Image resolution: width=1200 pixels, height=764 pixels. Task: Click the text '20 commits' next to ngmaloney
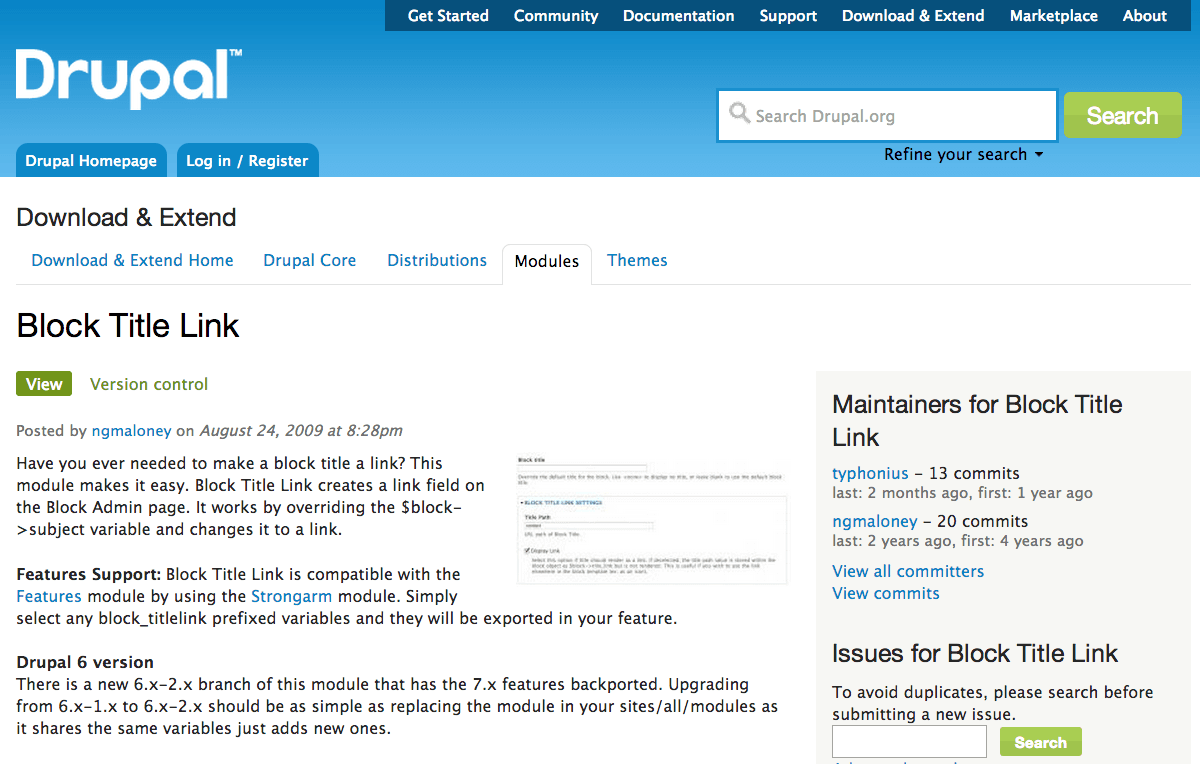982,521
